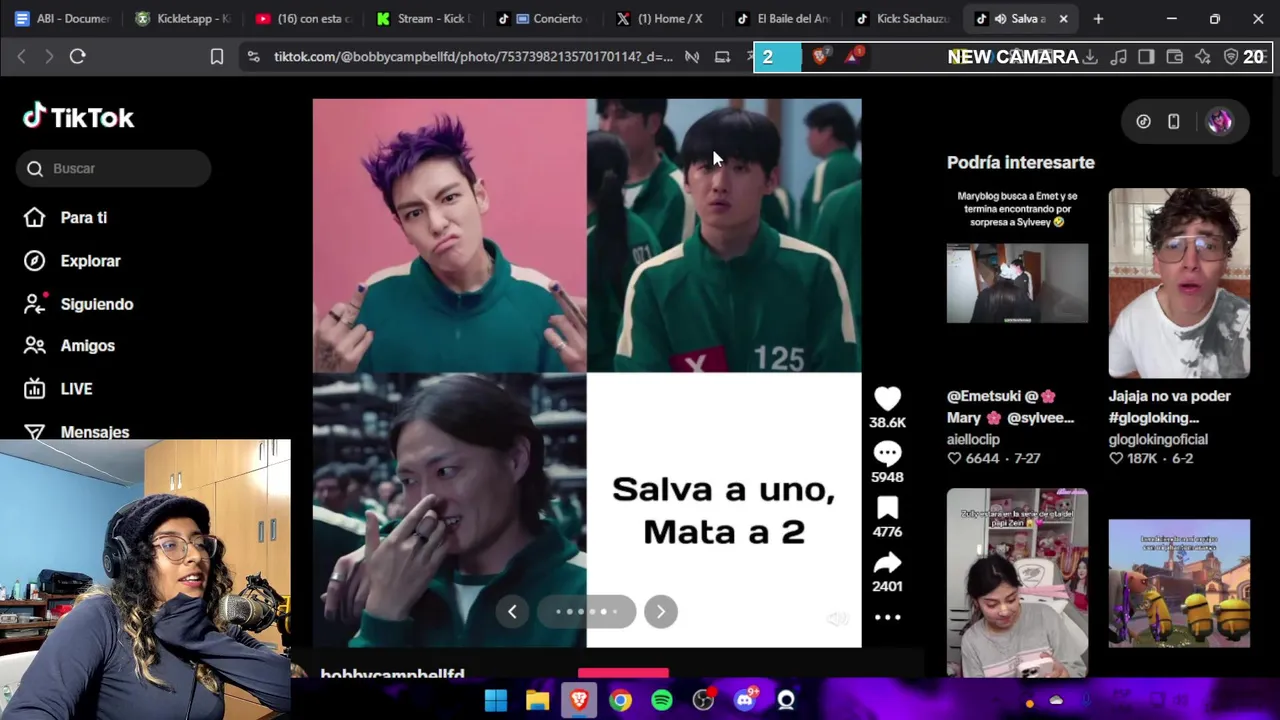Open the gloglokingoficial profile link
This screenshot has height=720, width=1280.
click(x=1158, y=439)
